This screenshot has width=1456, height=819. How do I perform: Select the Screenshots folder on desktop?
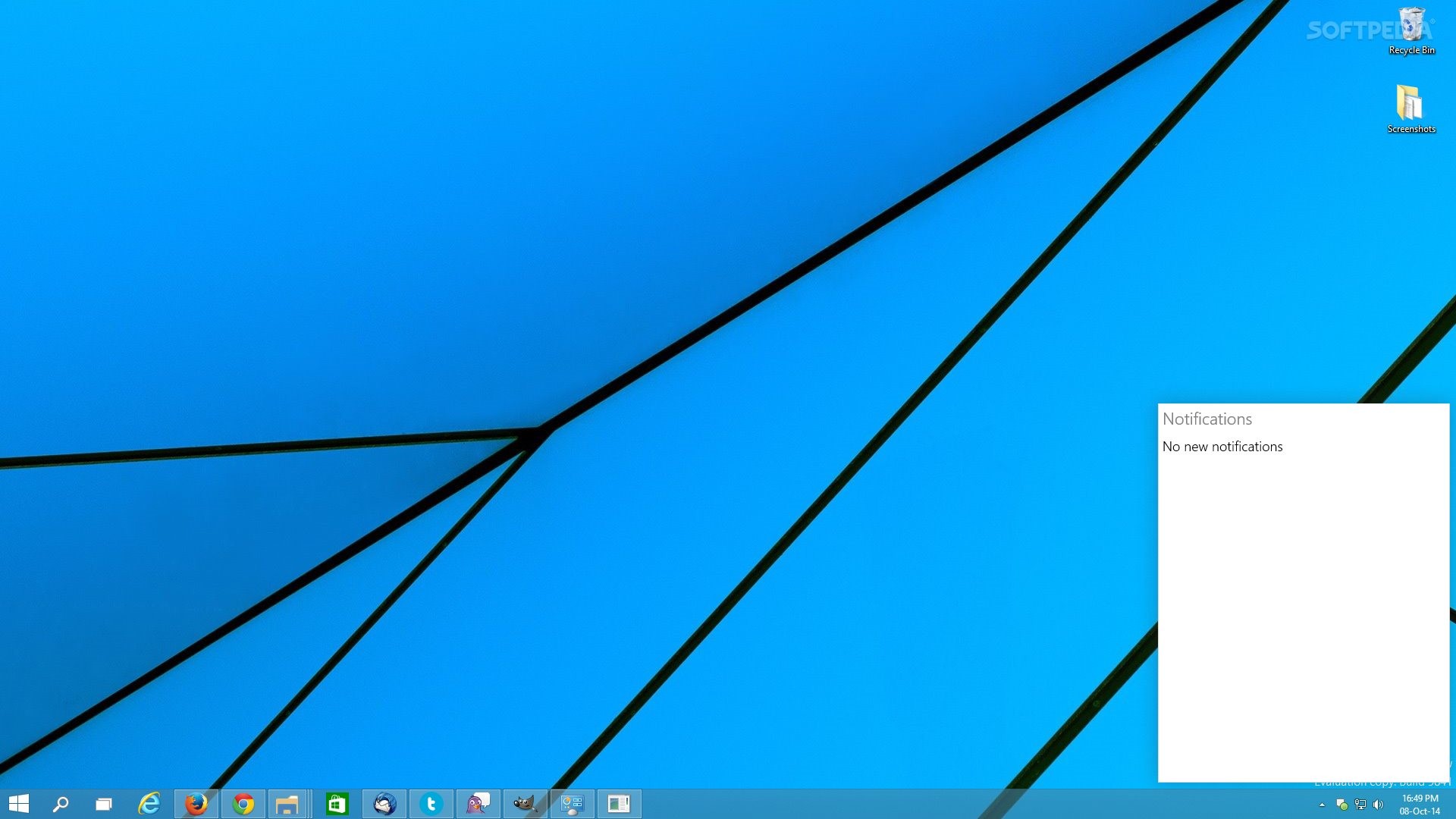click(x=1411, y=109)
